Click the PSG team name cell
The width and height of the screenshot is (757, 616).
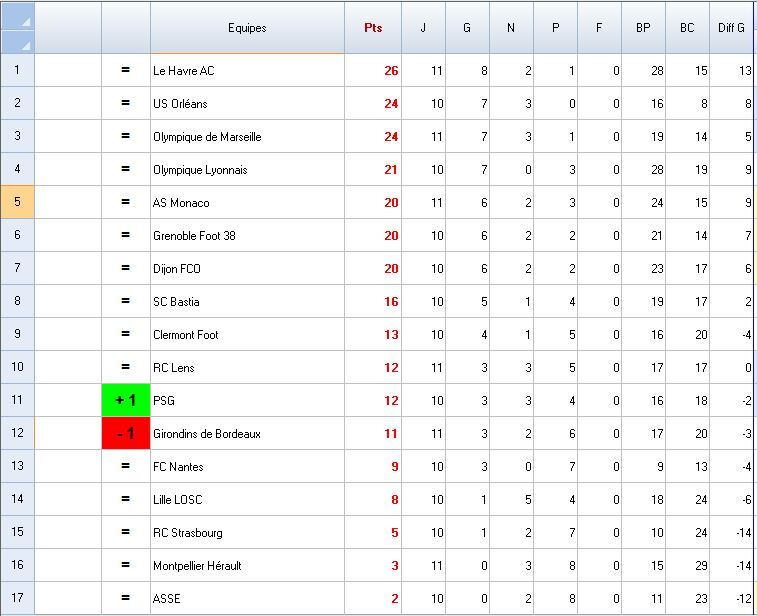247,400
